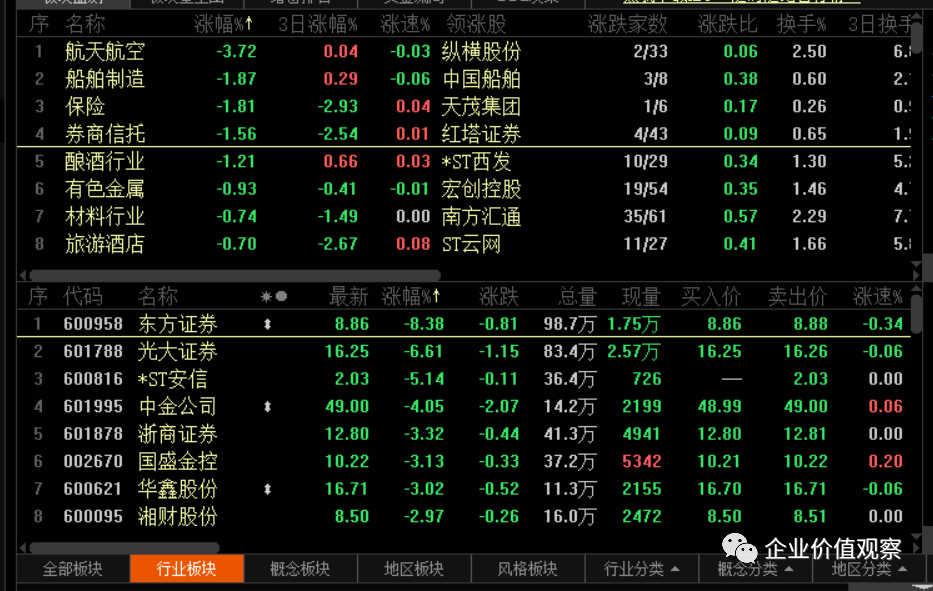Sort stocks by 卖出价 column header
The height and width of the screenshot is (591, 933).
(x=797, y=296)
